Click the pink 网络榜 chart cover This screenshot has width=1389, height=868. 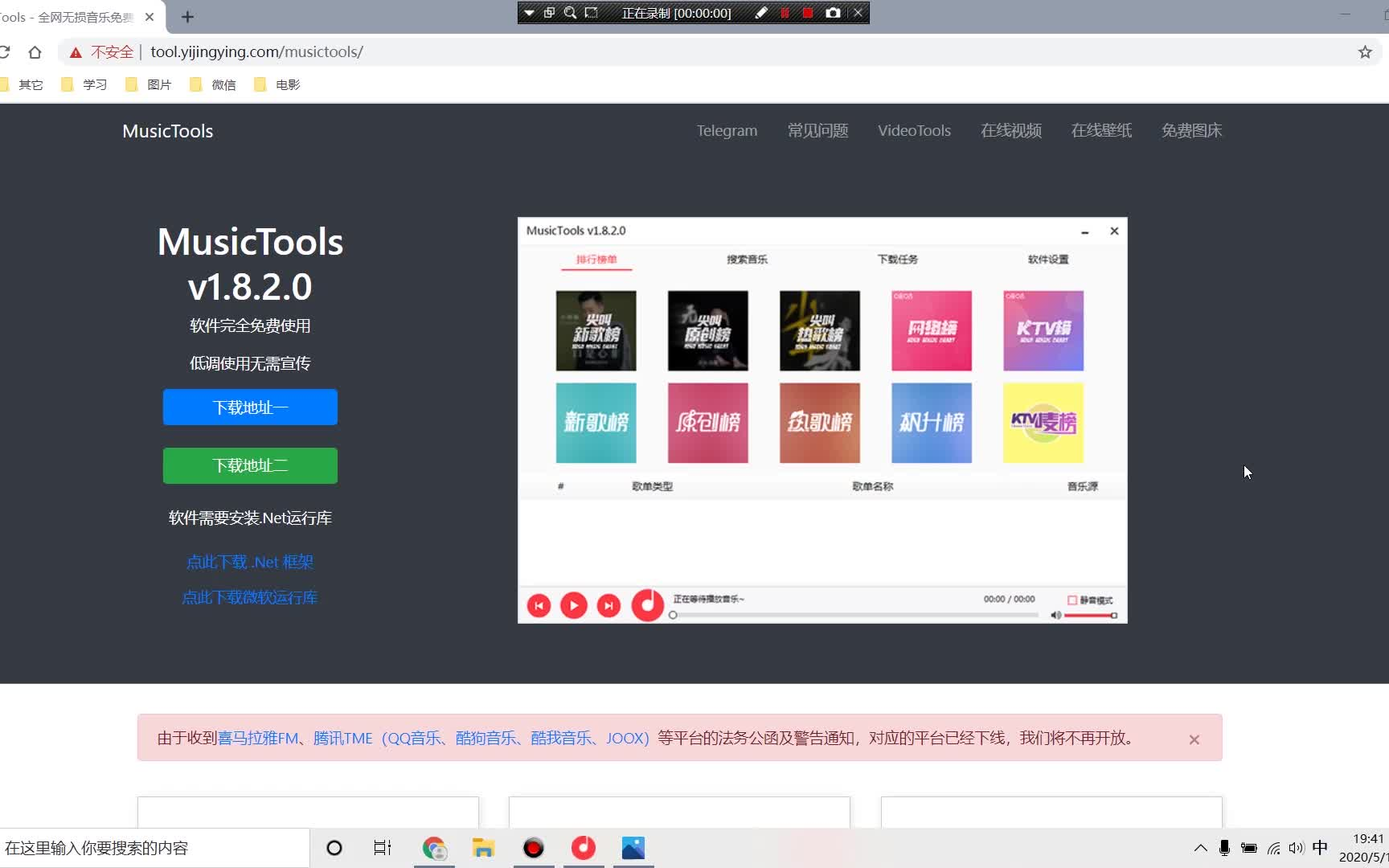tap(931, 331)
